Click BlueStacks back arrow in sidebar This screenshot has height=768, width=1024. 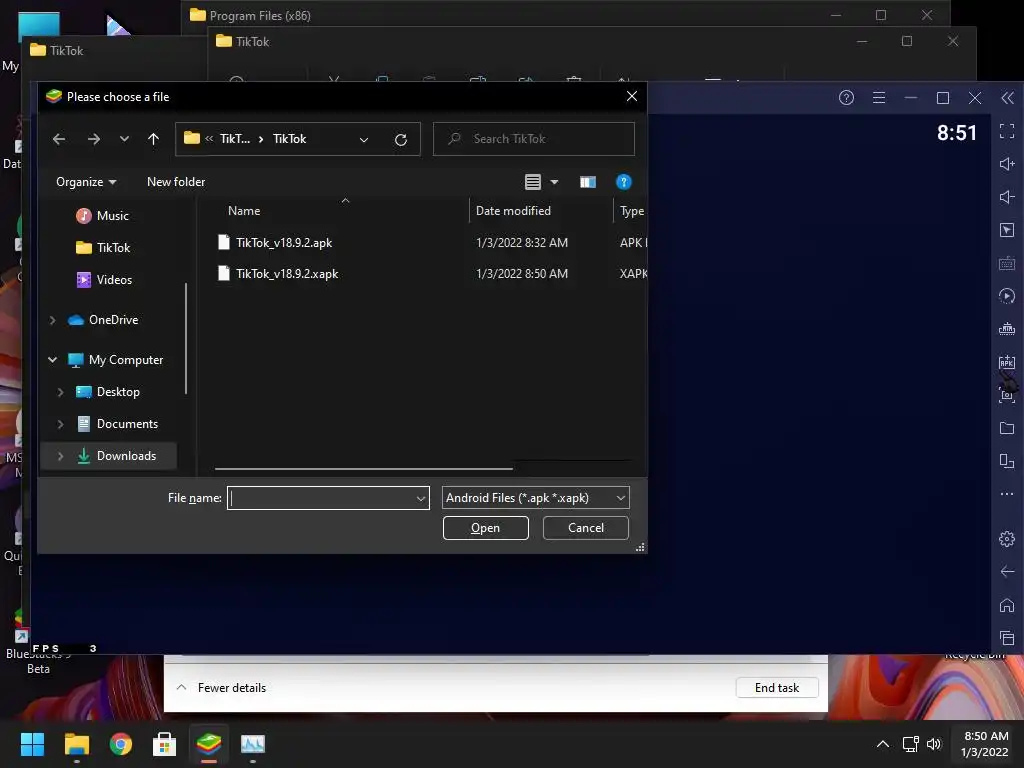[1006, 572]
